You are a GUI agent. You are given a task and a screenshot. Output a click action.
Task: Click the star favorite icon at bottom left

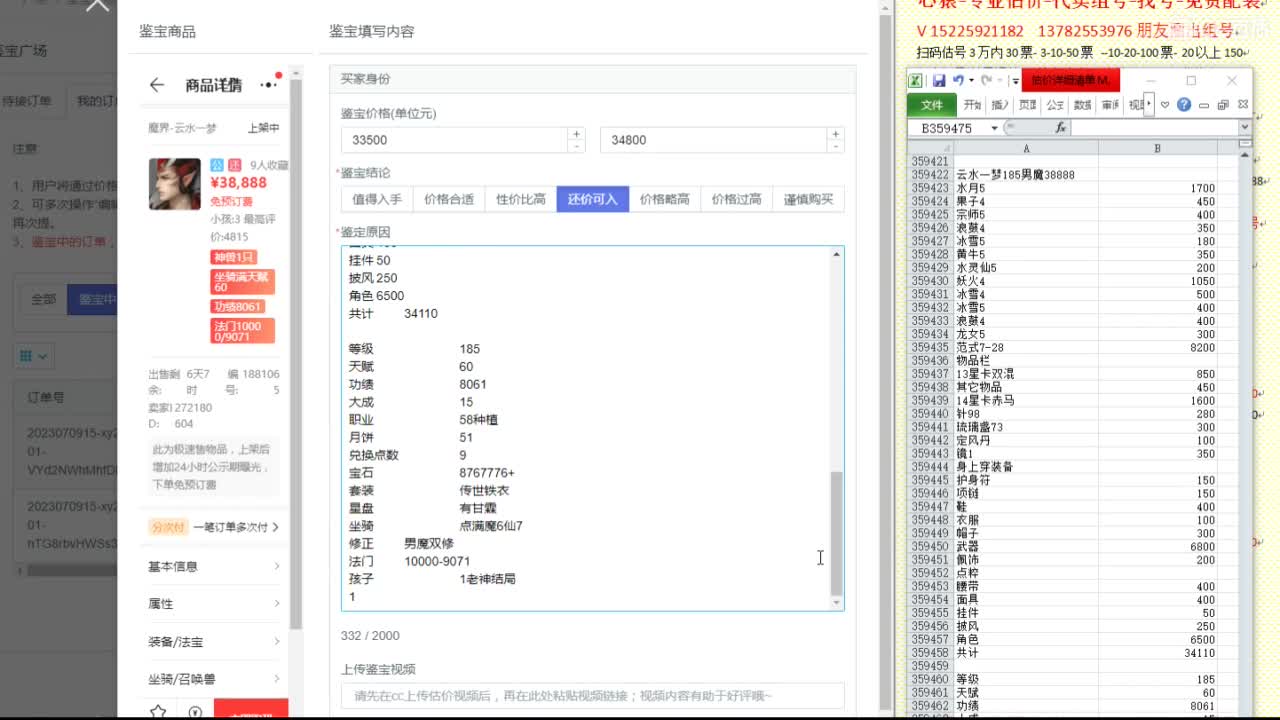[157, 712]
